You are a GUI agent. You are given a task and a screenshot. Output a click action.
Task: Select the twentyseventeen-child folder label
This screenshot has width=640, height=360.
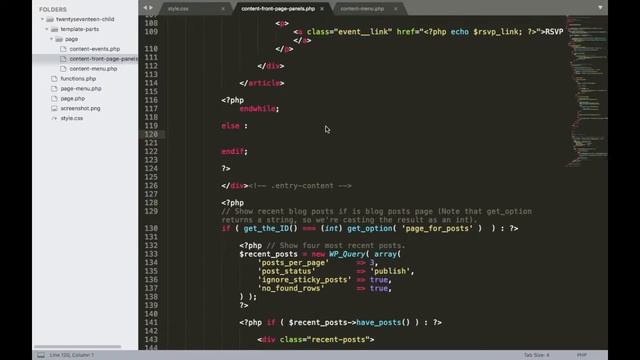85,19
